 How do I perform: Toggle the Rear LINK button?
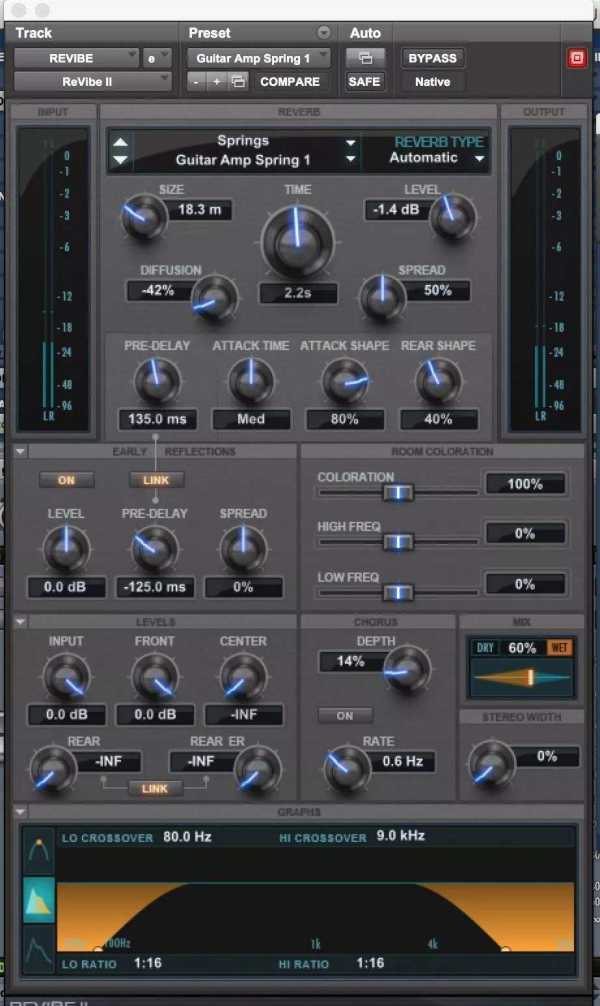[155, 789]
